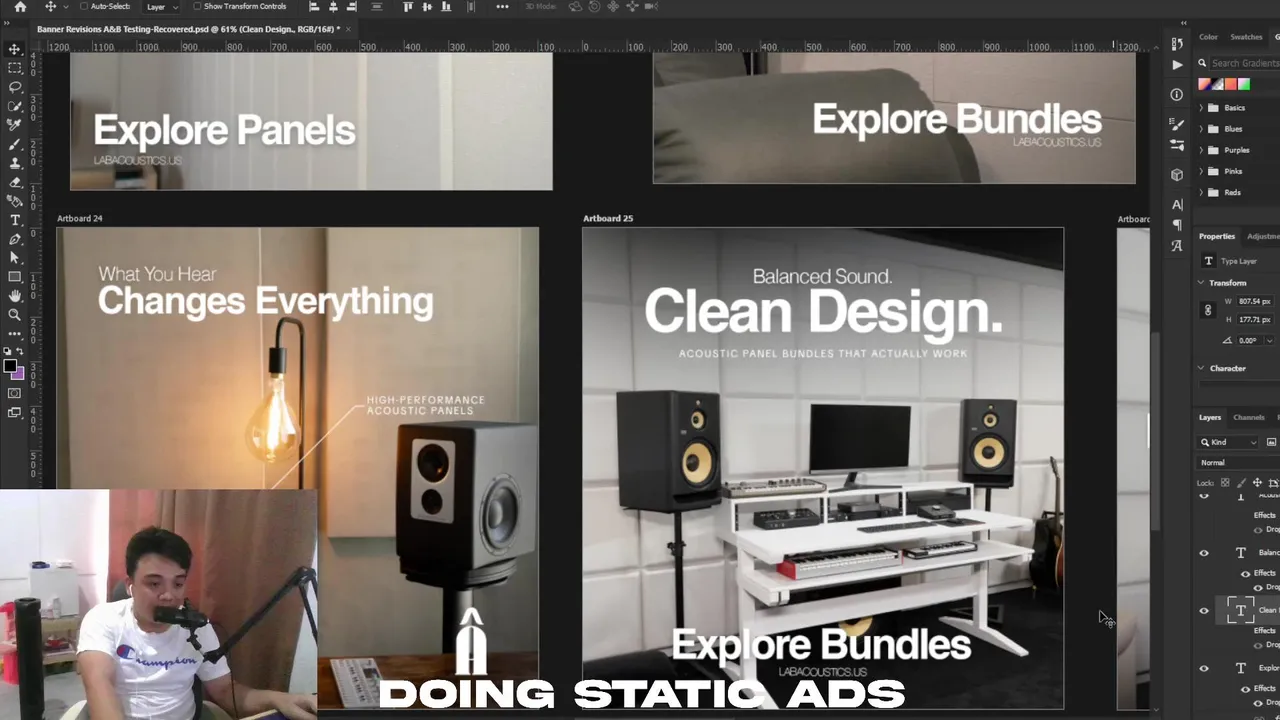Screen dimensions: 1280x720
Task: Open the Edit Toolbar three-dots menu
Action: click(15, 334)
